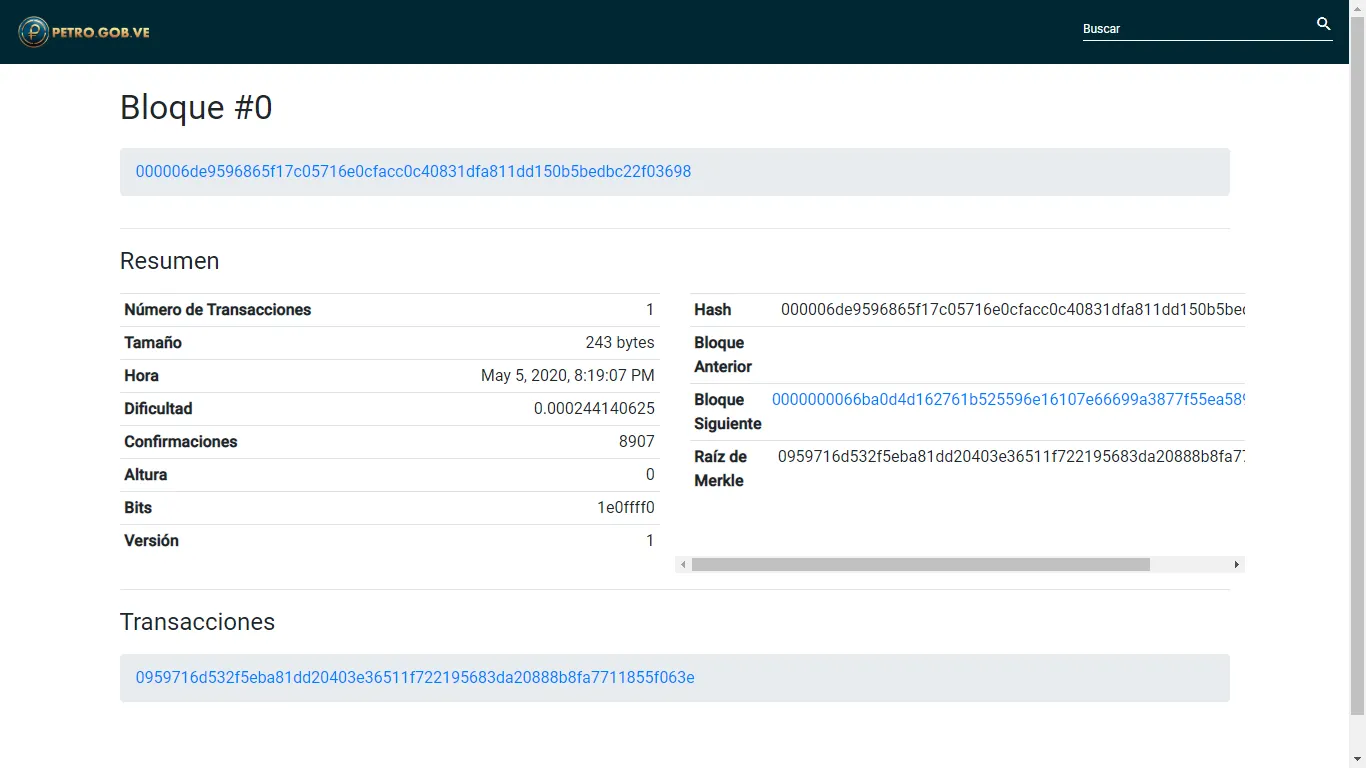The image size is (1366, 768).
Task: Click the horizontal scrollbar thumb in the hash table
Action: pos(920,565)
